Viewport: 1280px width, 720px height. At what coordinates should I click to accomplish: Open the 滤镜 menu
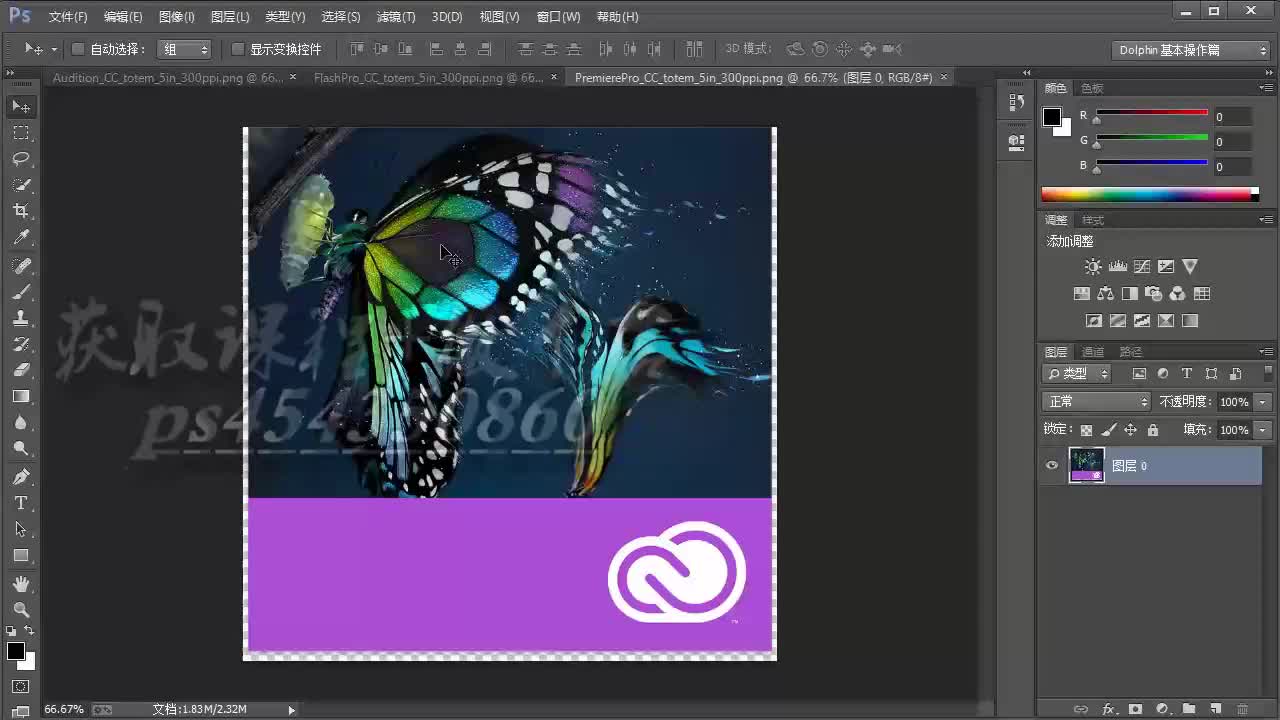[x=395, y=16]
